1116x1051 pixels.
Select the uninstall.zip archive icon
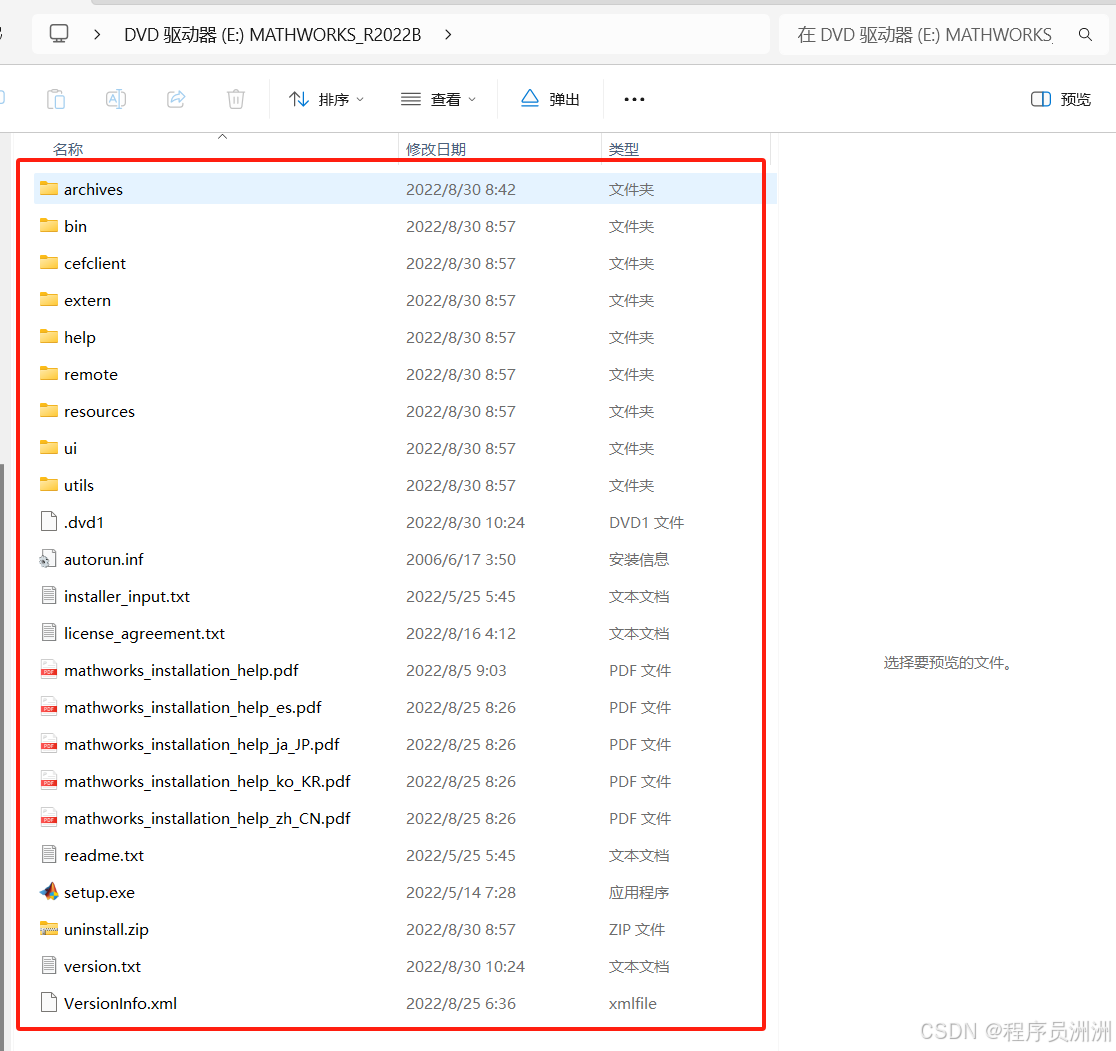(49, 929)
